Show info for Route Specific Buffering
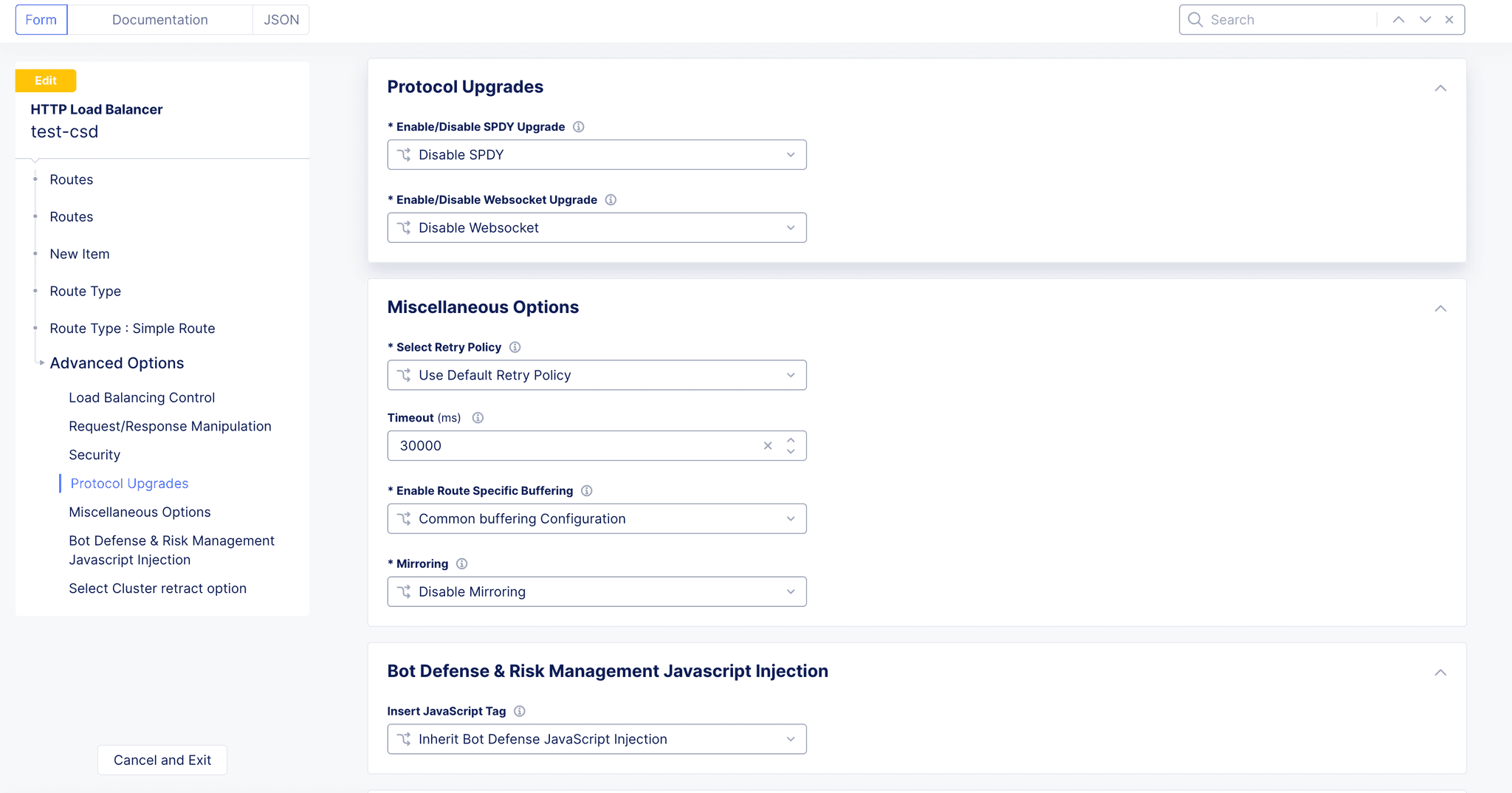 587,491
